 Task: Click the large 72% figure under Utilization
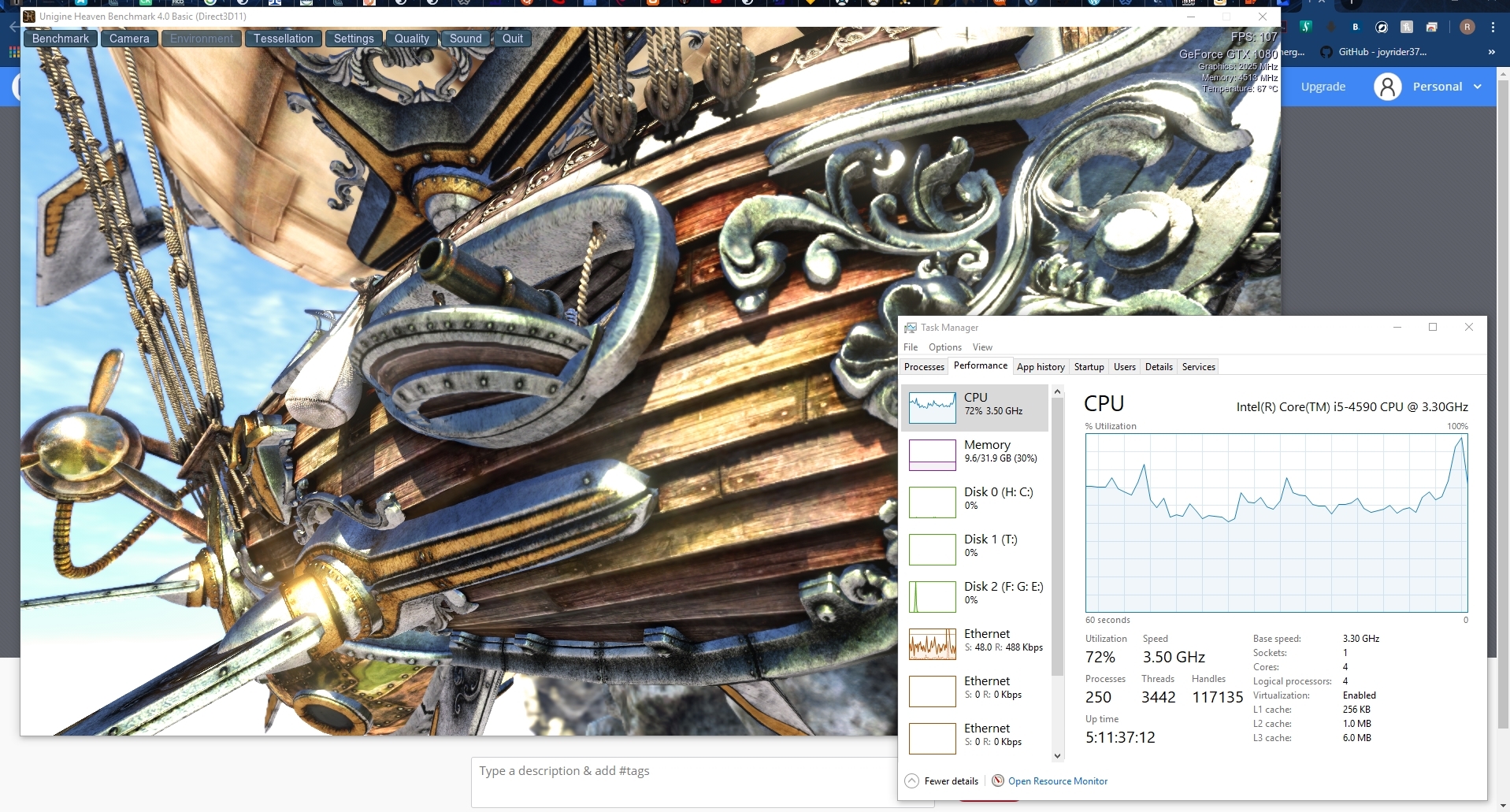pyautogui.click(x=1100, y=657)
